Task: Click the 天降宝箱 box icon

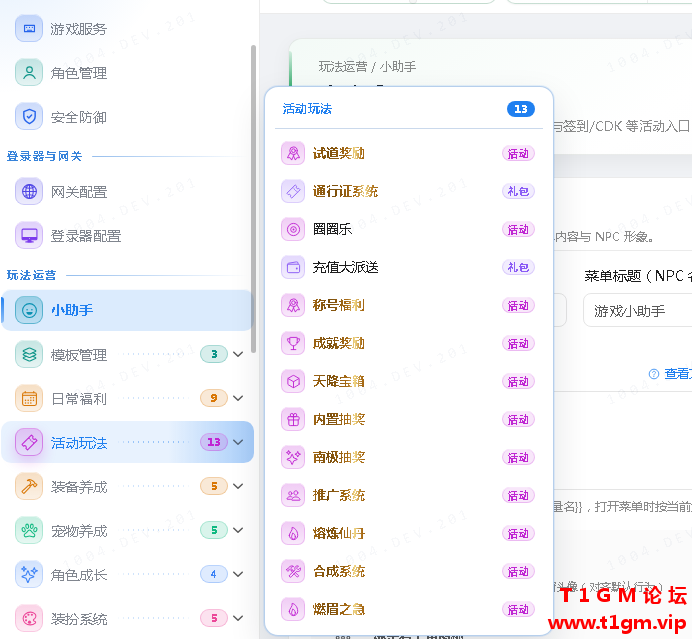Action: point(293,381)
